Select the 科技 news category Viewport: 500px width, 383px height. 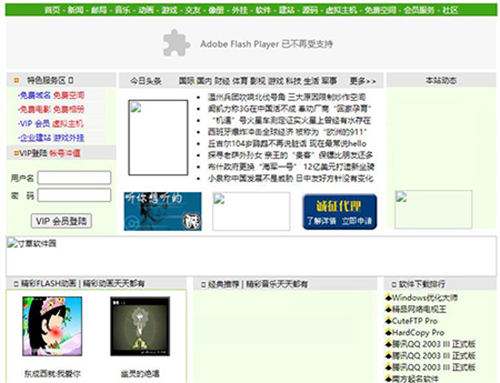(x=294, y=81)
